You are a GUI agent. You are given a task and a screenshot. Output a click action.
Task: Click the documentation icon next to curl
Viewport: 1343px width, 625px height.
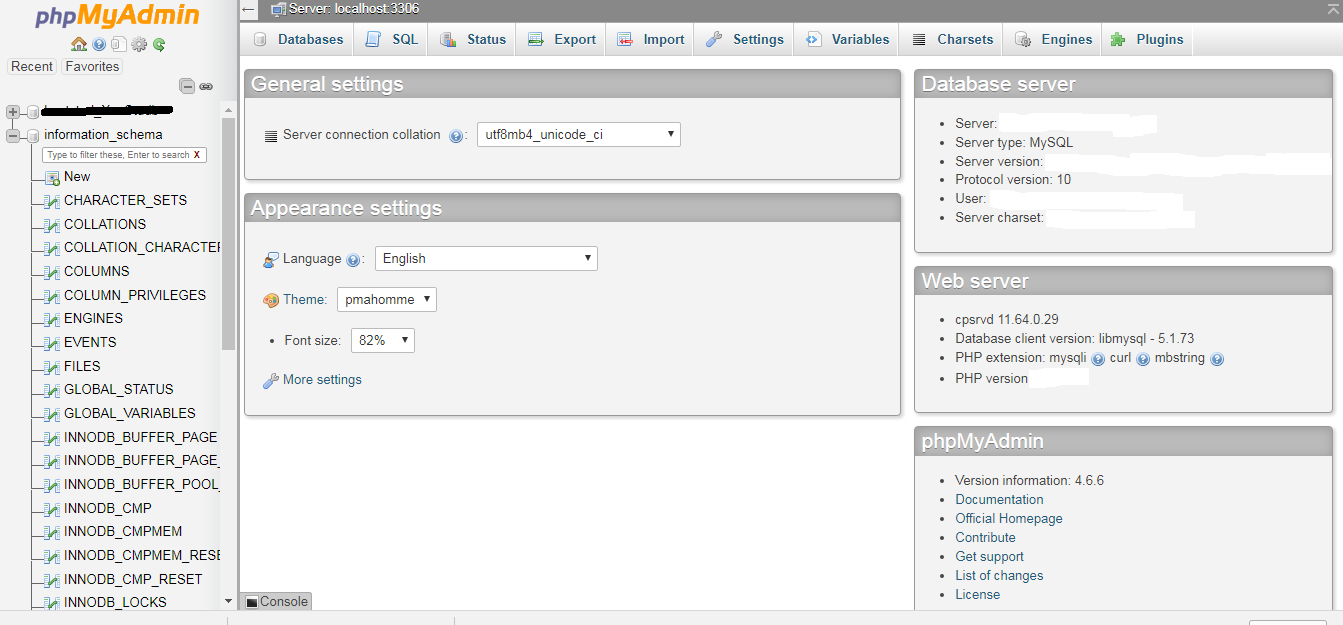pyautogui.click(x=1143, y=358)
